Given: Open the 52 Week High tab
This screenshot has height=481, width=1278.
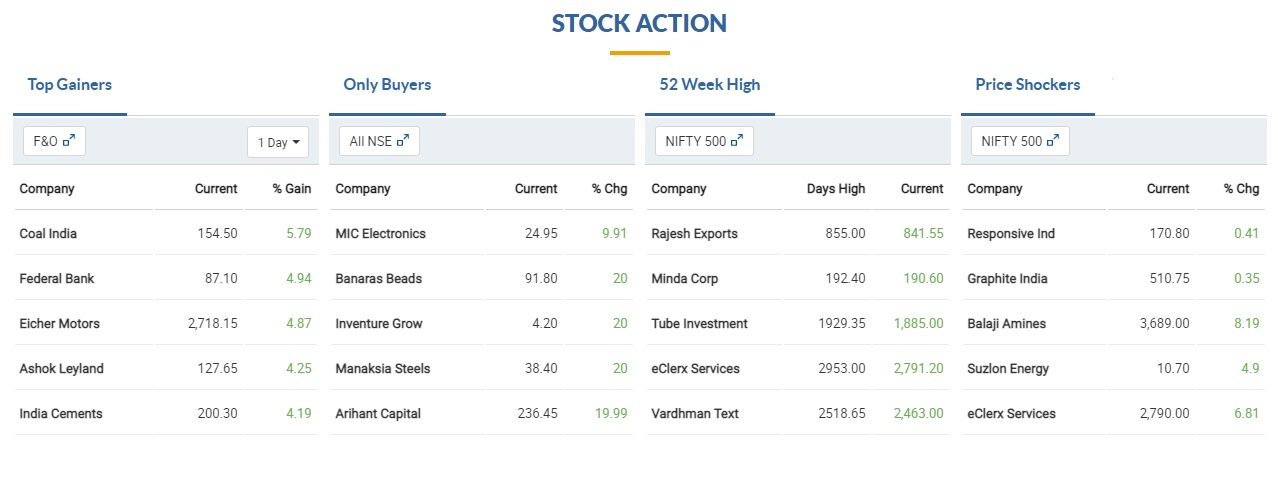Looking at the screenshot, I should 710,85.
